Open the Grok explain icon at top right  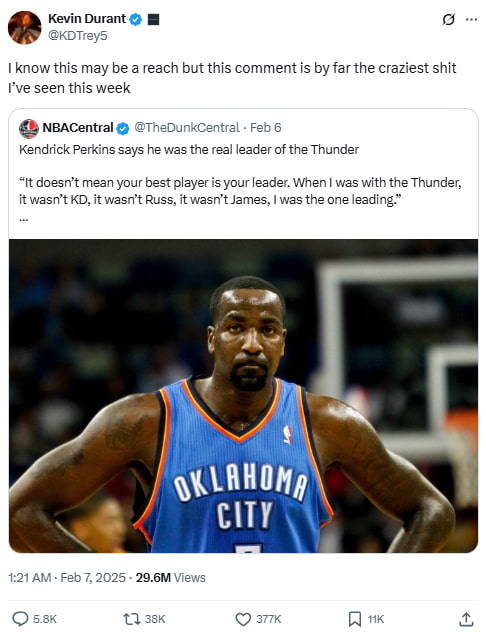click(448, 19)
